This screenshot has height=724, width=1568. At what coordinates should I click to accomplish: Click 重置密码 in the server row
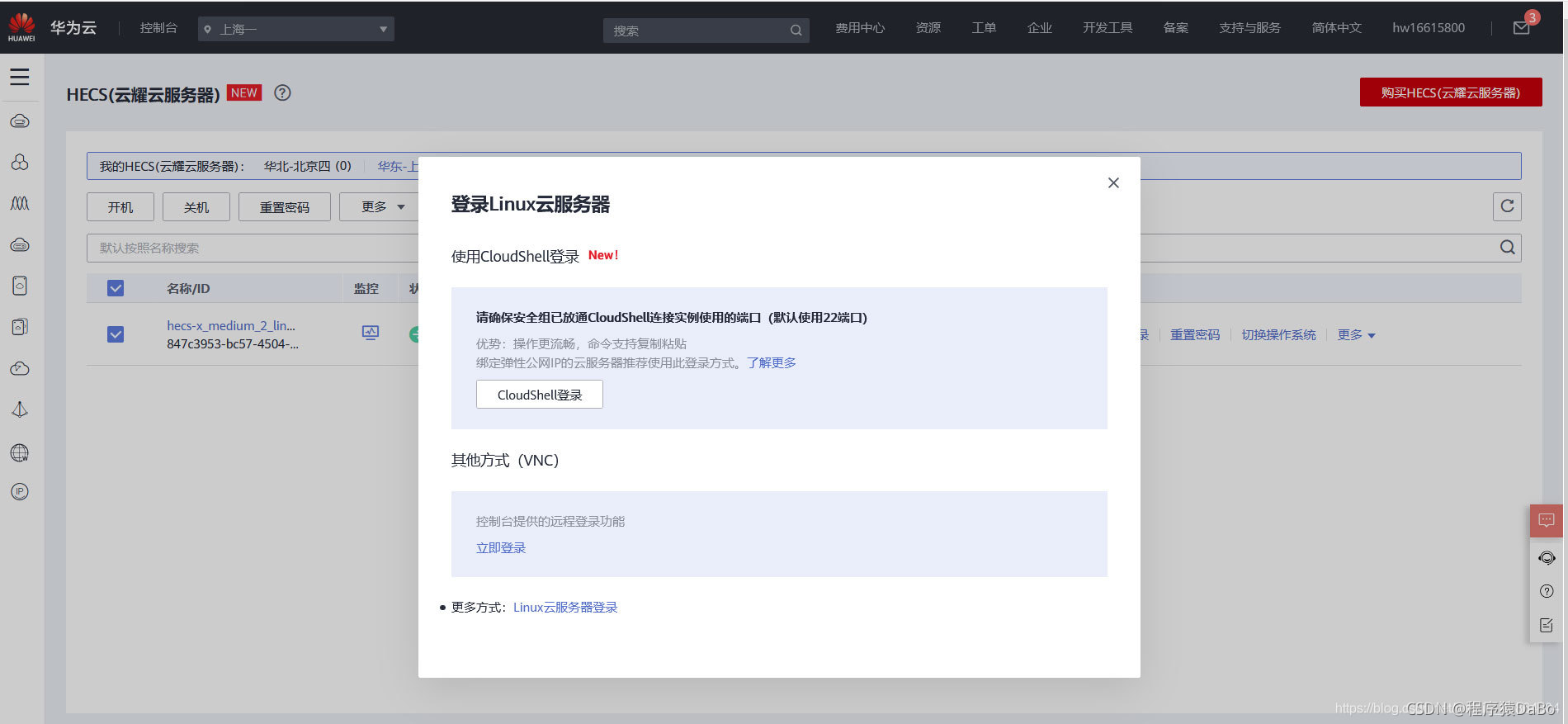coord(1195,334)
